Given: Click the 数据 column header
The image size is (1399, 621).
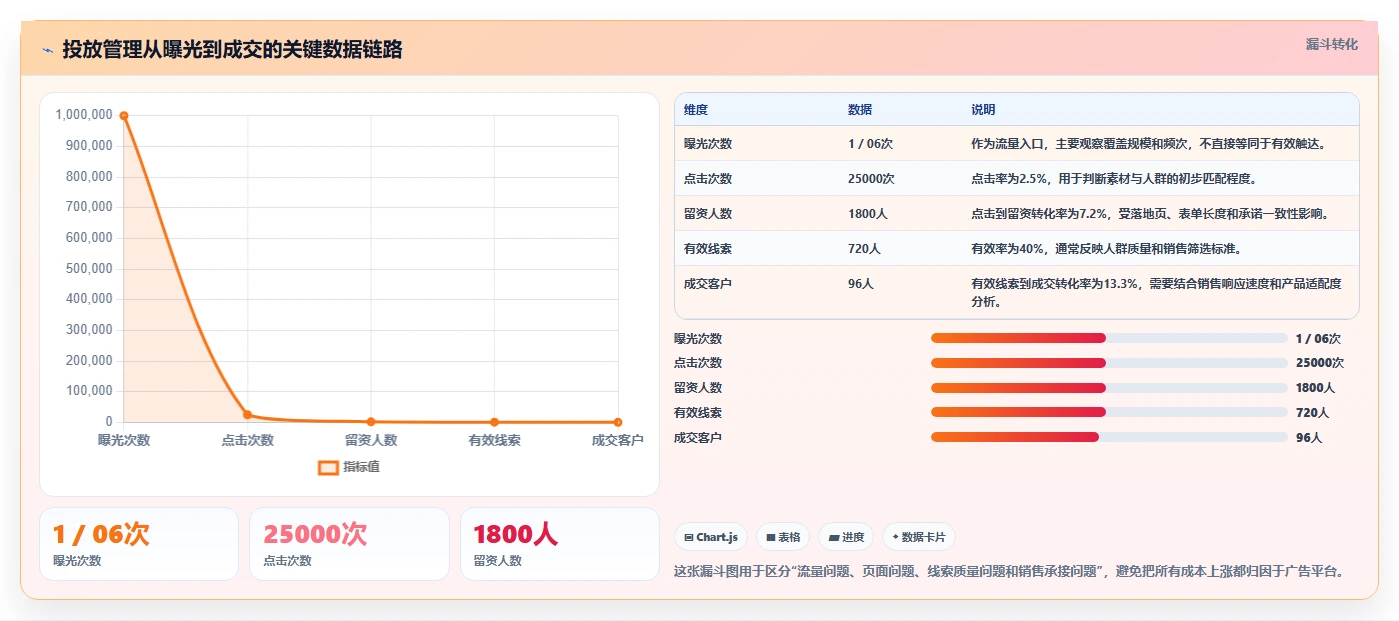Looking at the screenshot, I should pyautogui.click(x=860, y=110).
